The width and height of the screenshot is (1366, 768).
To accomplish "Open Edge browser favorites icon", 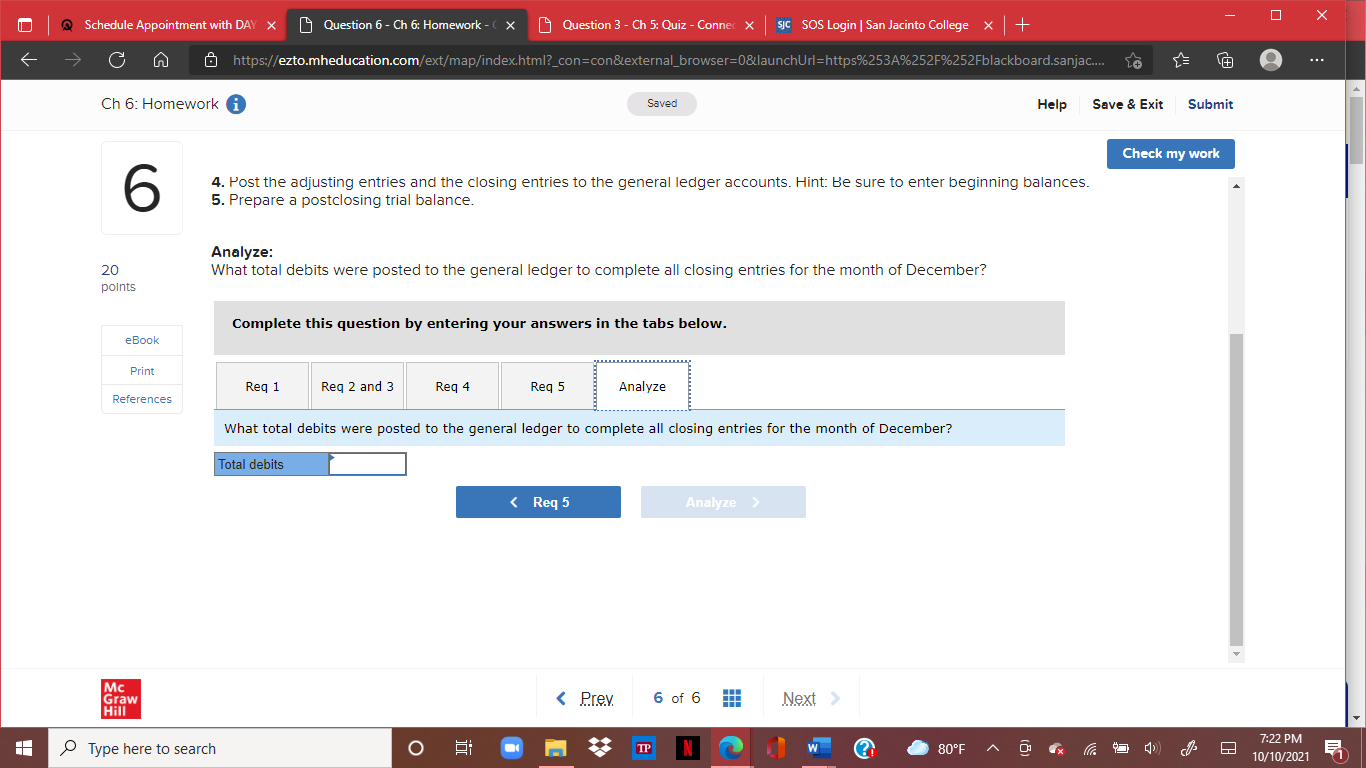I will click(x=1181, y=60).
